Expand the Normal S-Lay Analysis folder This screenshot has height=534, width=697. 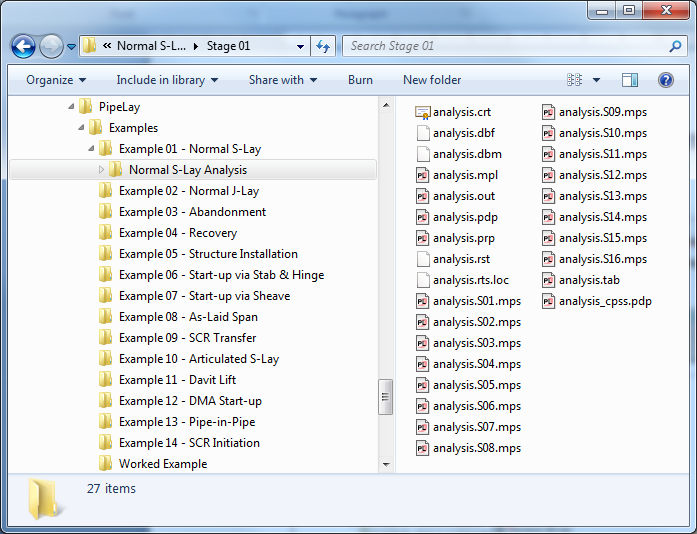point(101,170)
